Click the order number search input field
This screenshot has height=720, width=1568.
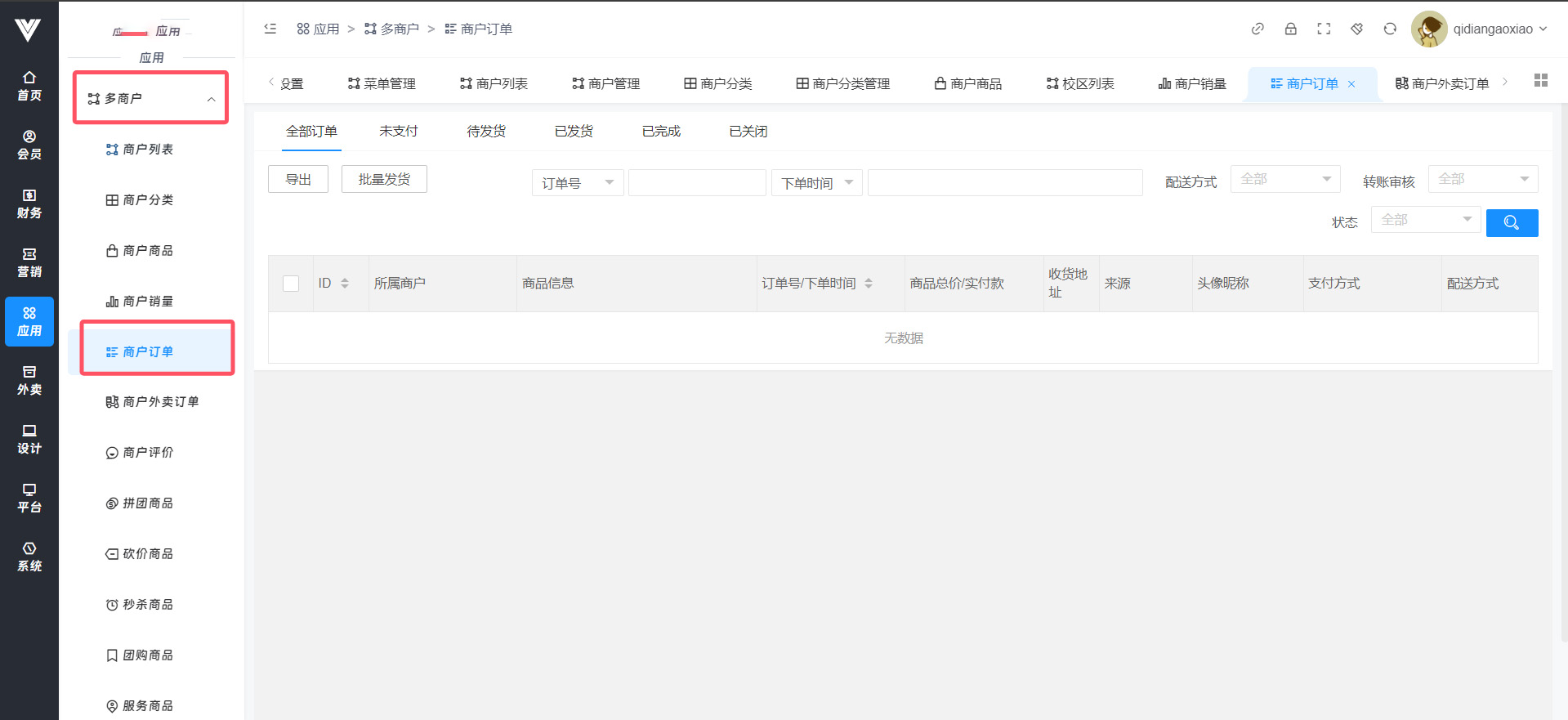pos(697,183)
